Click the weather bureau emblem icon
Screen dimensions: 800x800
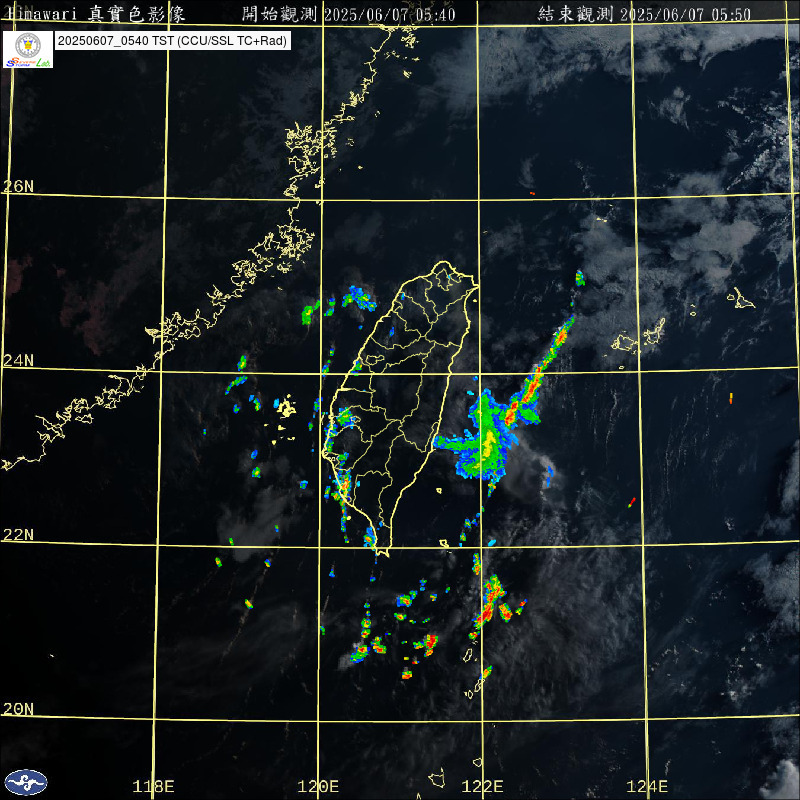click(26, 782)
